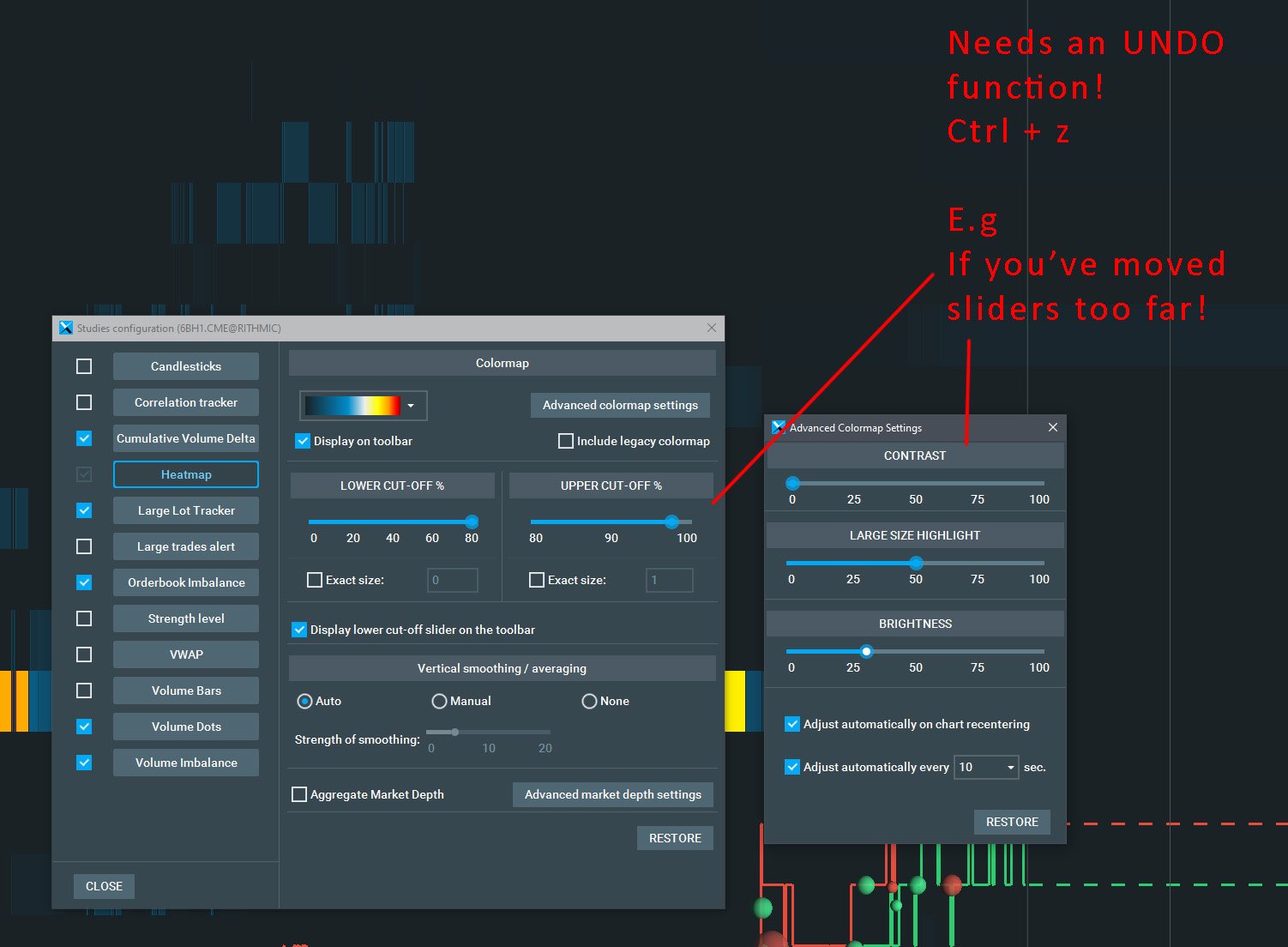Click the Studies configuration window logo icon

point(66,328)
